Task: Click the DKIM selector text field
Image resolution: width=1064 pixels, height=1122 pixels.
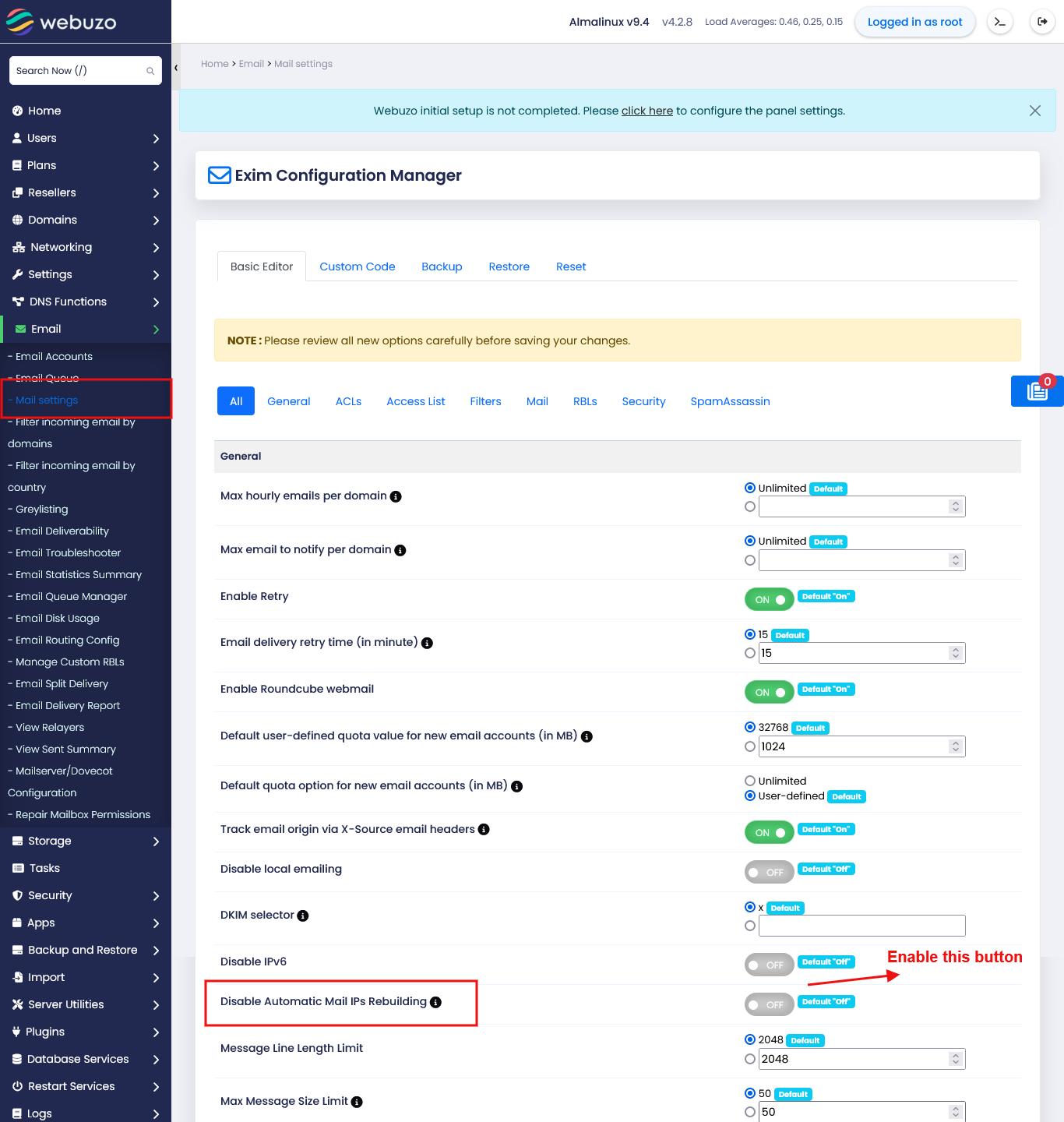Action: tap(862, 926)
